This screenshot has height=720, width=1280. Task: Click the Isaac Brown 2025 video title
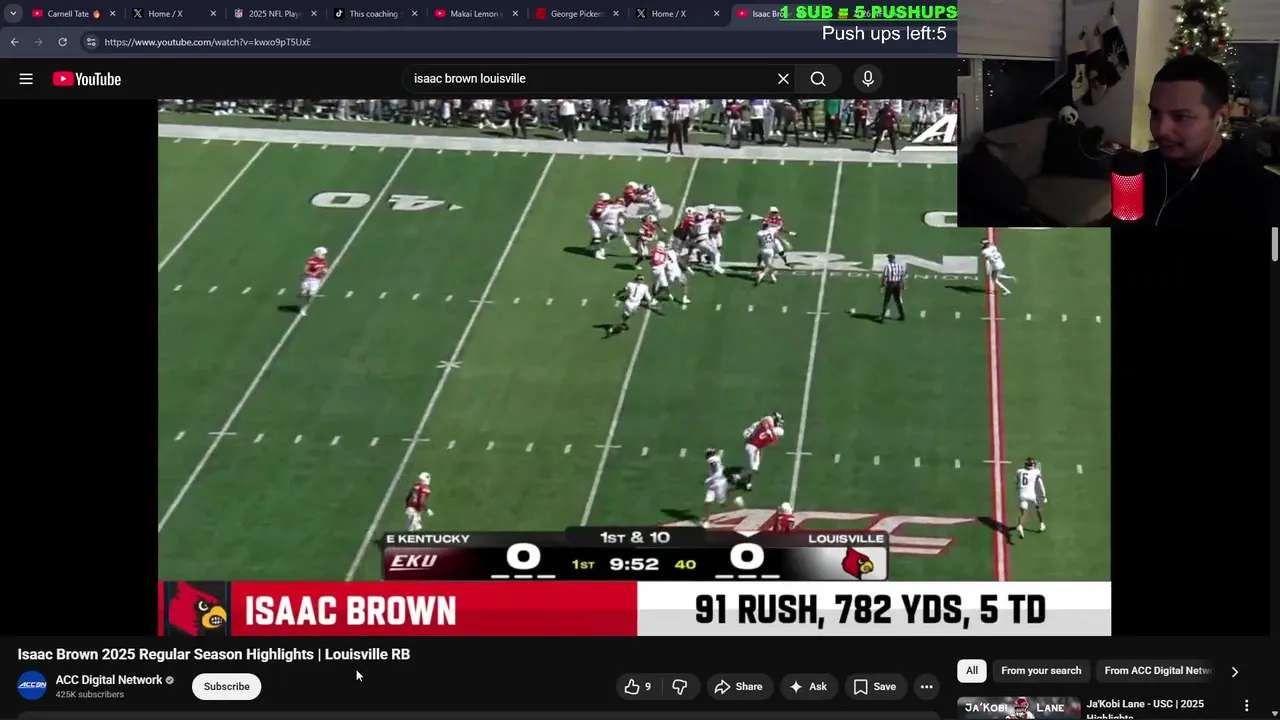click(214, 654)
